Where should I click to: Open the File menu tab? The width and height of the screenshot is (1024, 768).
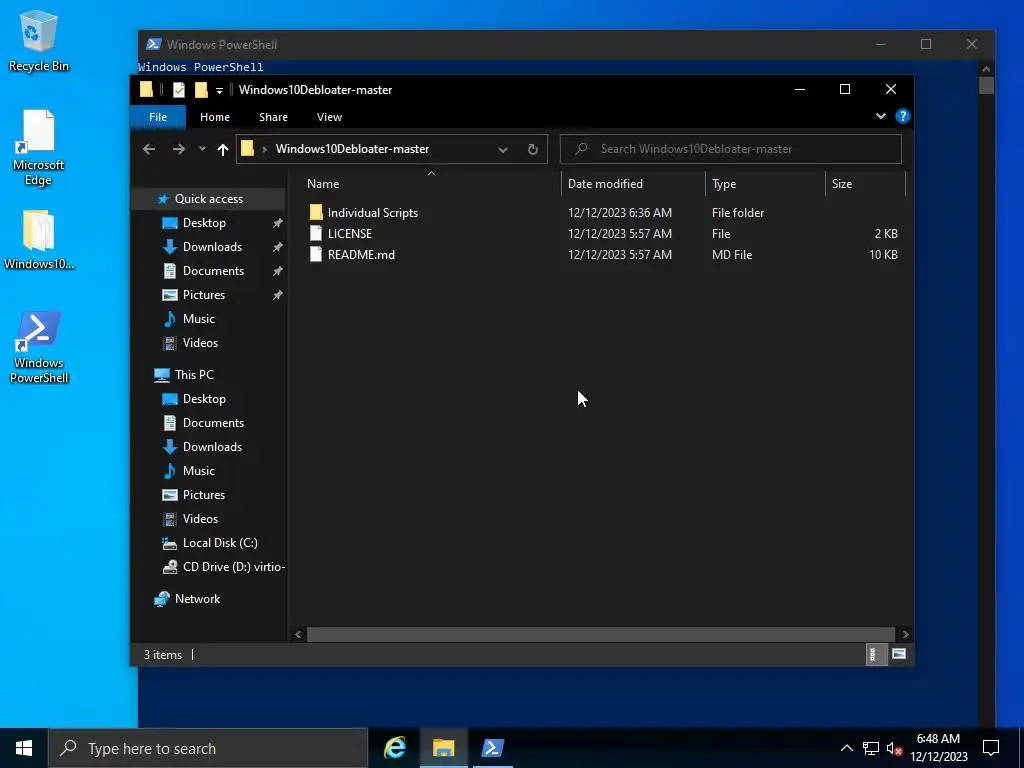click(158, 117)
